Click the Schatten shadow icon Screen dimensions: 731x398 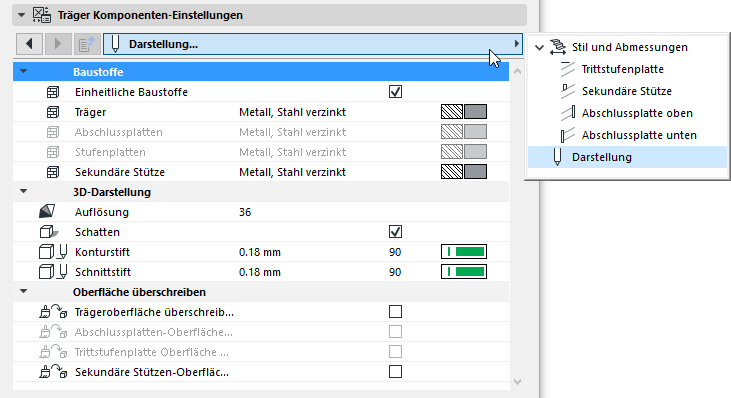click(x=48, y=232)
